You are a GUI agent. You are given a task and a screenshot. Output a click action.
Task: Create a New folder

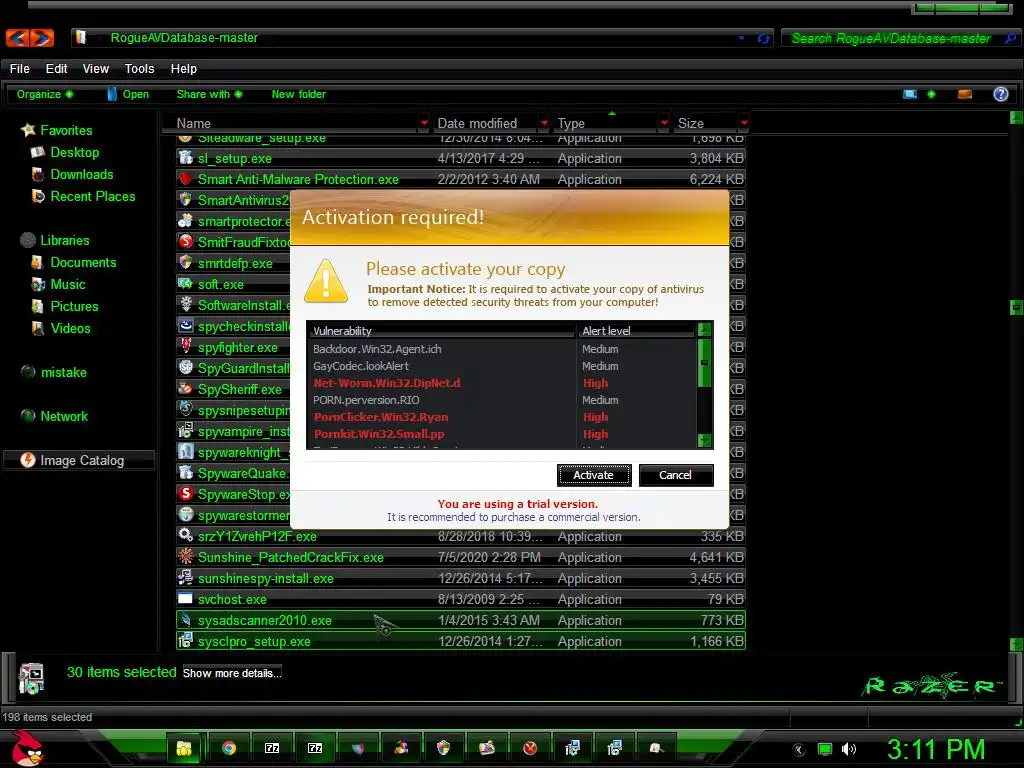click(298, 94)
